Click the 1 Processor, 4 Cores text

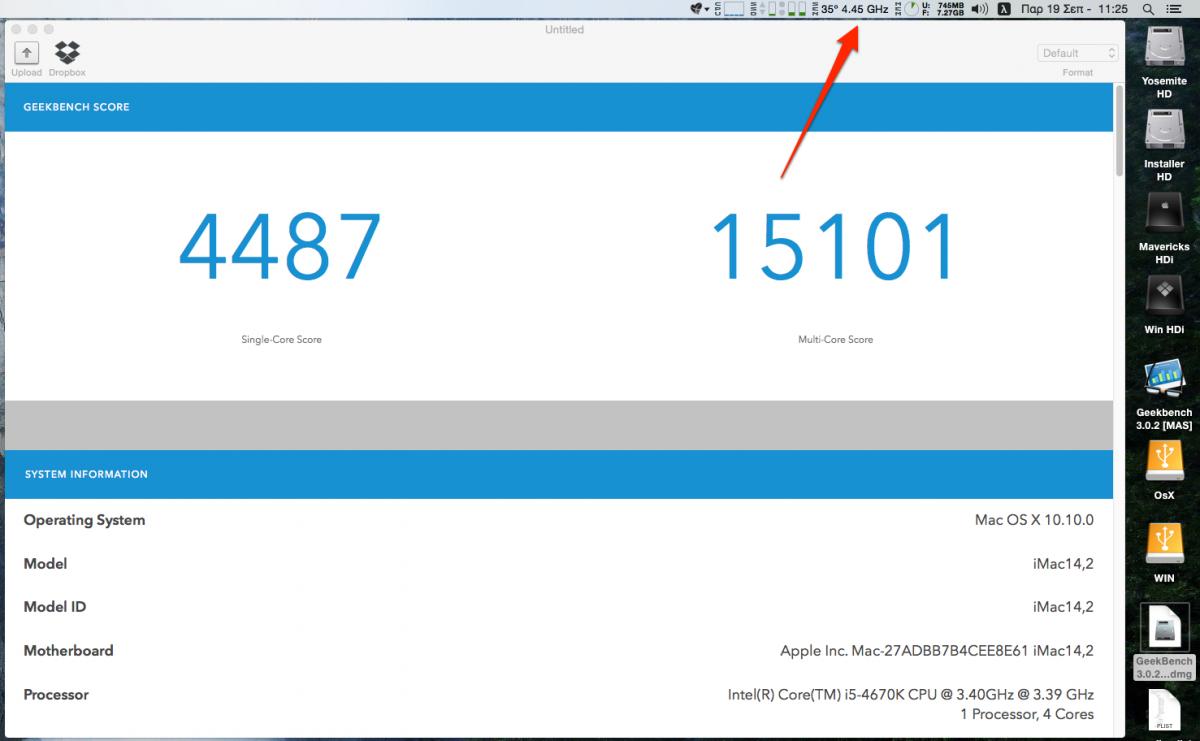coord(1027,714)
